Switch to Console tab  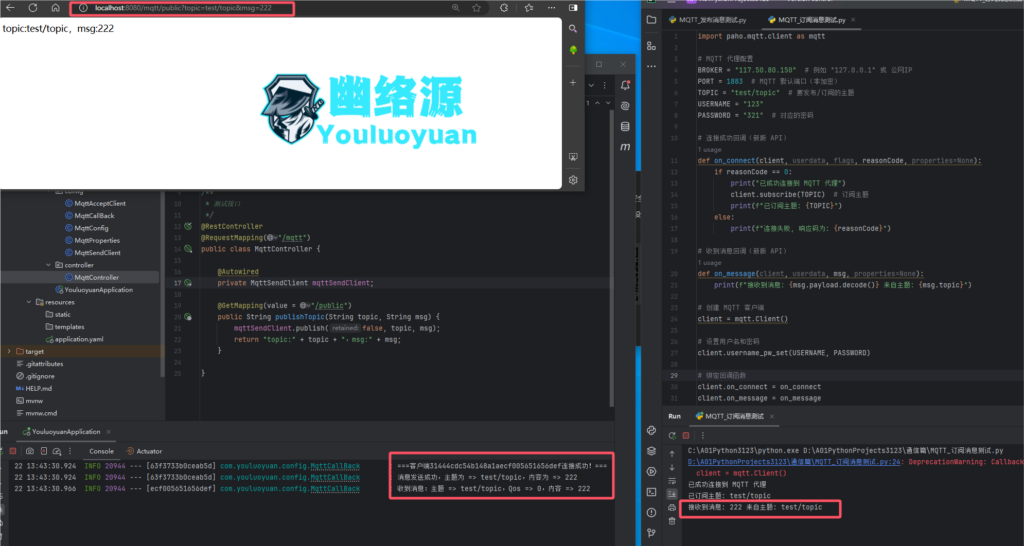(101, 451)
